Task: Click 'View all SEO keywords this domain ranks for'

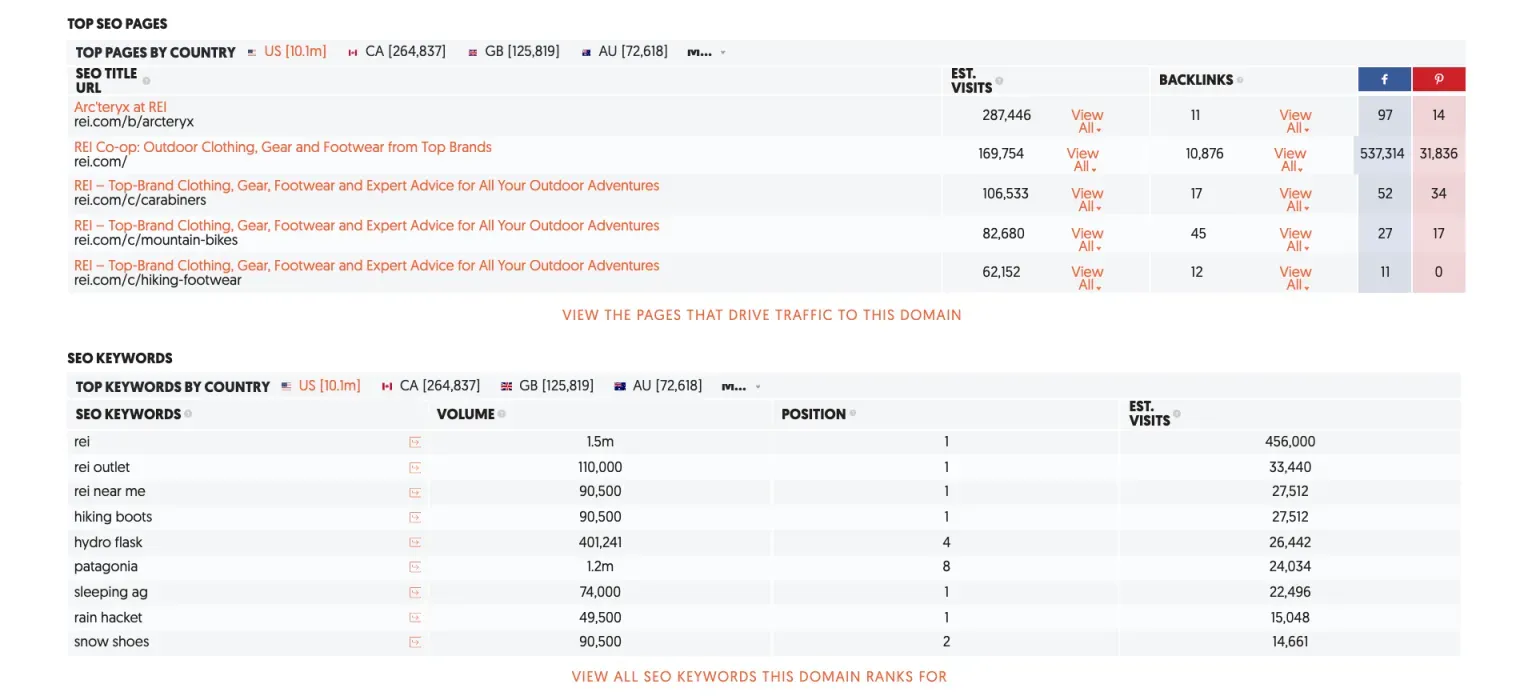Action: (759, 677)
